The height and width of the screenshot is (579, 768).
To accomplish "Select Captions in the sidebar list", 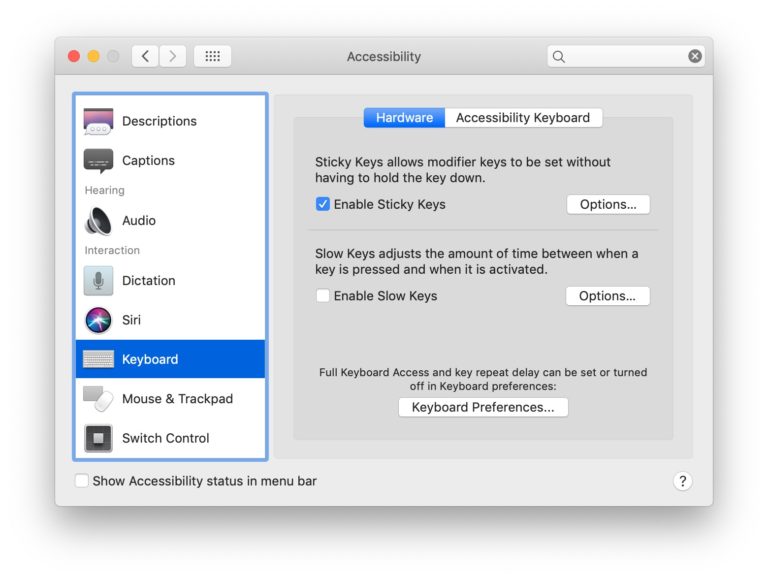I will pyautogui.click(x=170, y=161).
